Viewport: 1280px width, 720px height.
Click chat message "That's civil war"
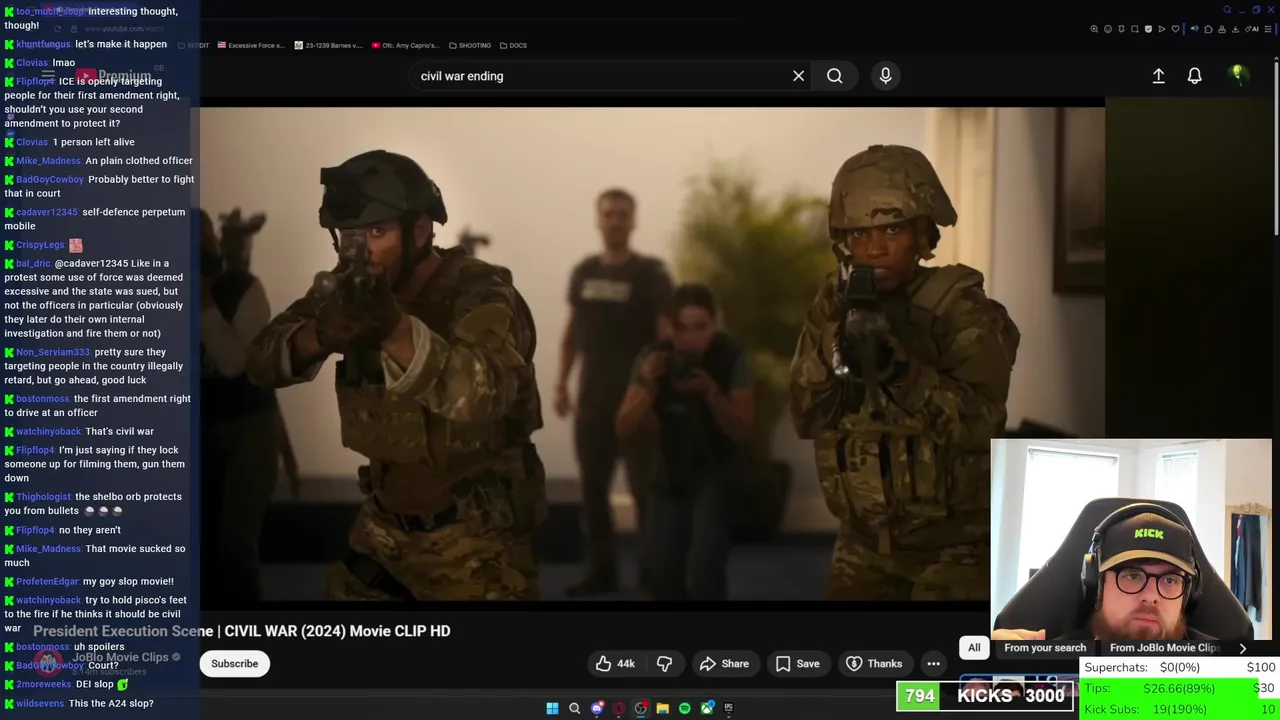click(x=119, y=432)
